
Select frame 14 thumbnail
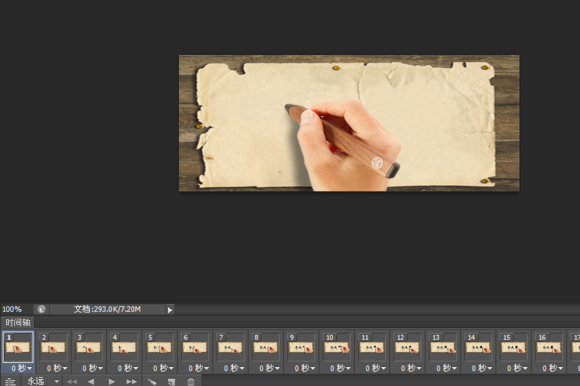coord(478,347)
